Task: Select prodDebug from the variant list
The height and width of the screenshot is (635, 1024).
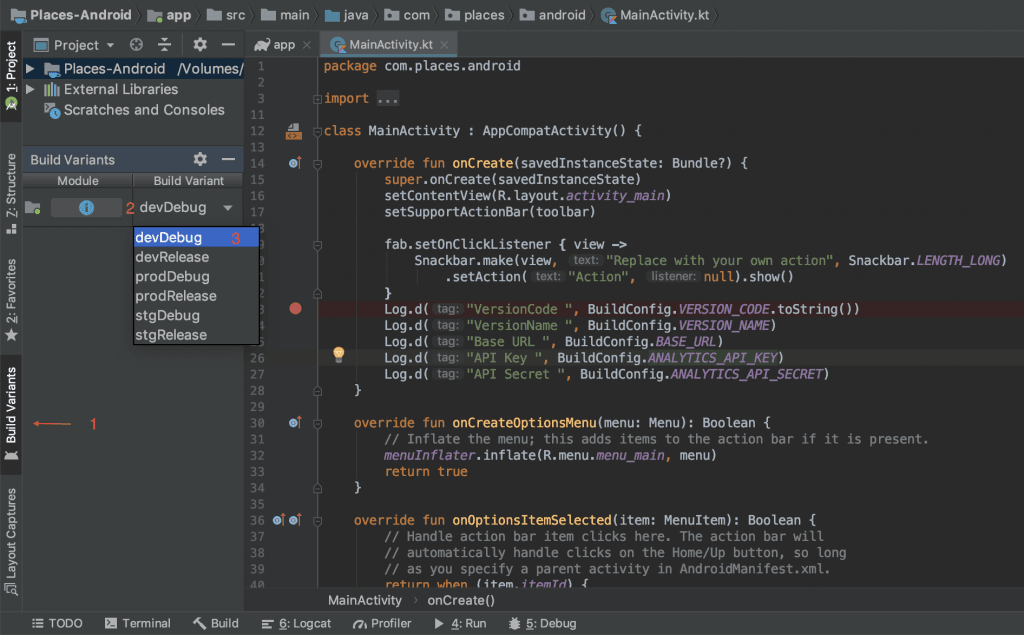Action: click(196, 276)
